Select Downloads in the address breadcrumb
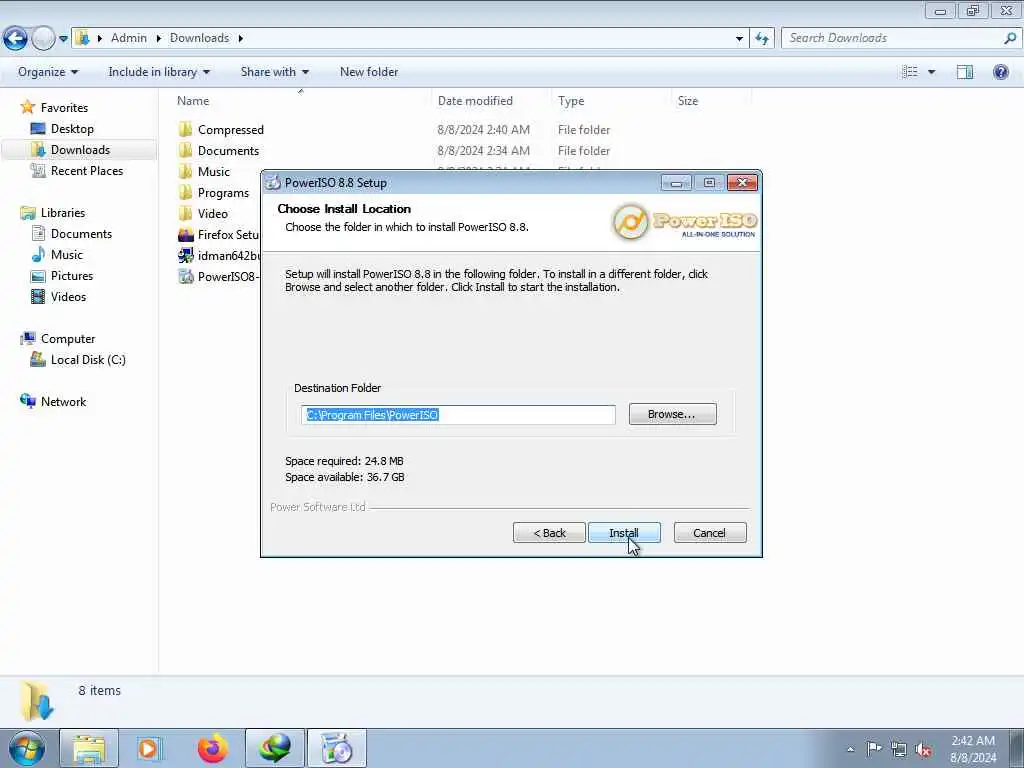1024x768 pixels. tap(199, 38)
